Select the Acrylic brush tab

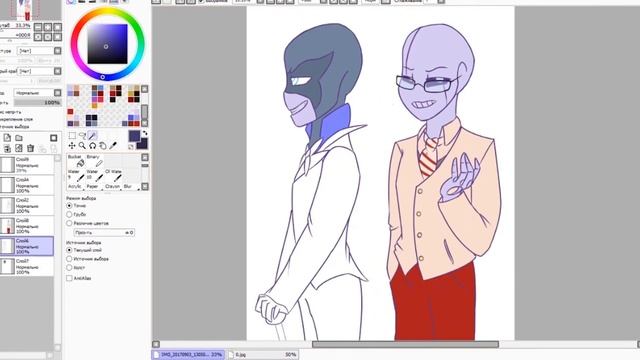point(75,187)
